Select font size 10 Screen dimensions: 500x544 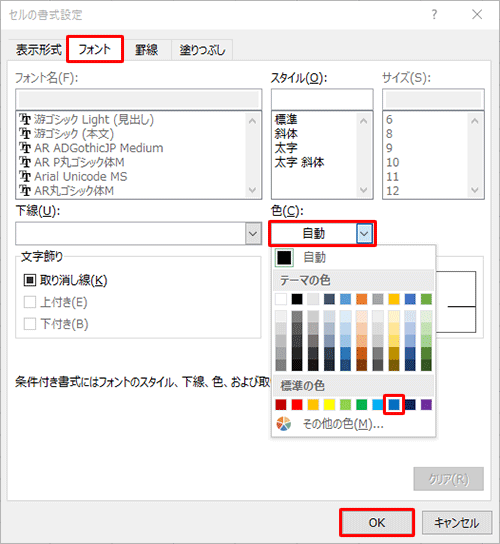[x=392, y=162]
